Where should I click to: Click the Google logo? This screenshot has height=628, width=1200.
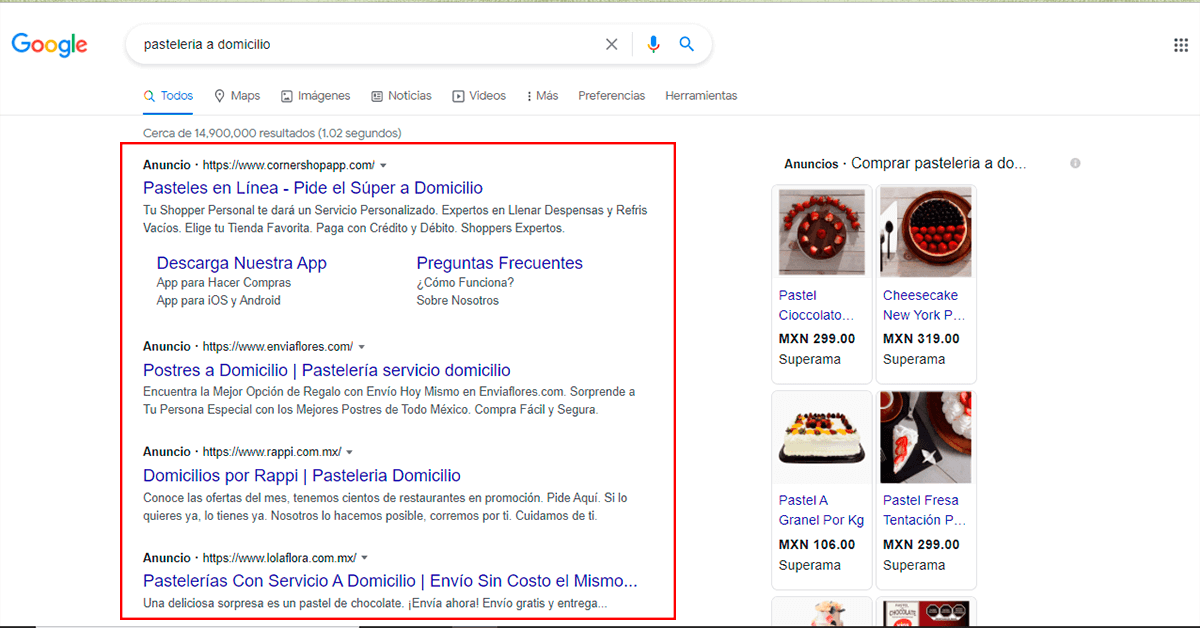point(48,44)
